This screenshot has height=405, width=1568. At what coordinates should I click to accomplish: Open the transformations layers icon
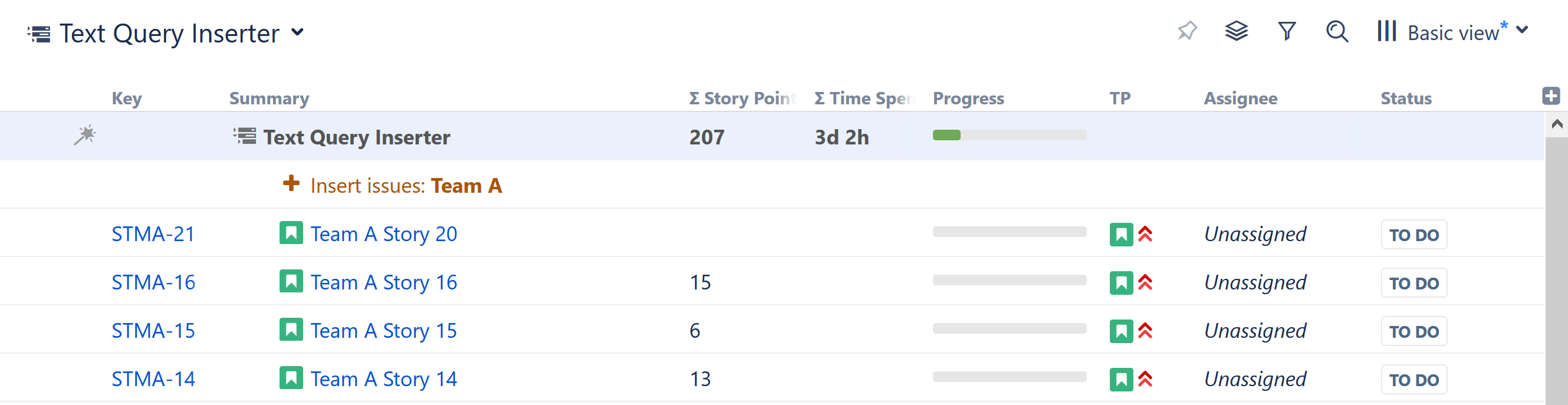(1235, 31)
